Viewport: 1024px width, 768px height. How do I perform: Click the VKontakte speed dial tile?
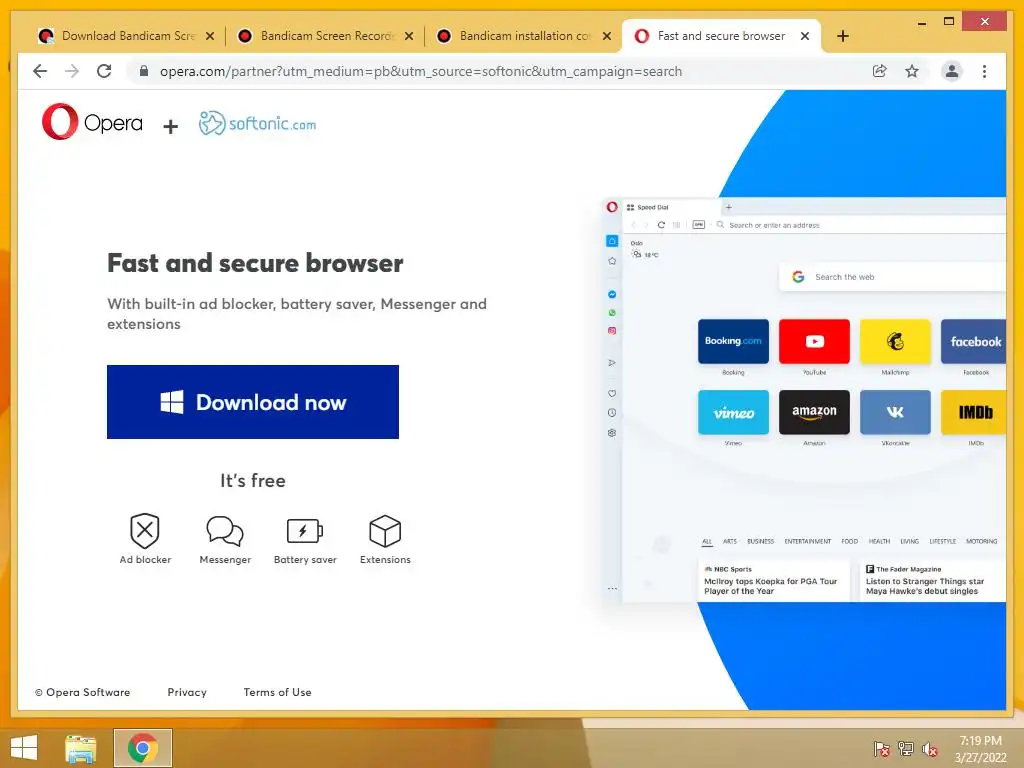coord(895,412)
